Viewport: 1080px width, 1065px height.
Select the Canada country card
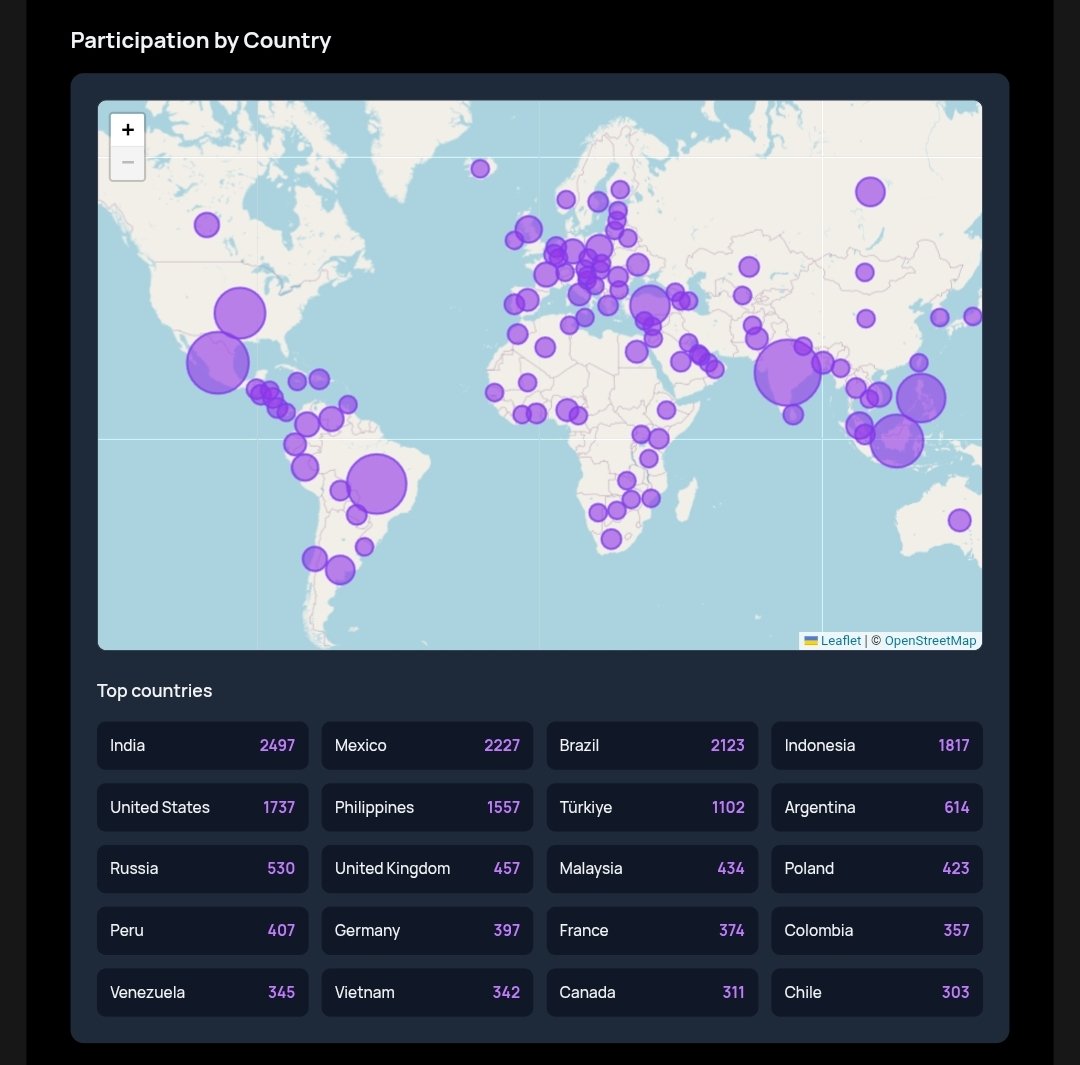pyautogui.click(x=652, y=993)
